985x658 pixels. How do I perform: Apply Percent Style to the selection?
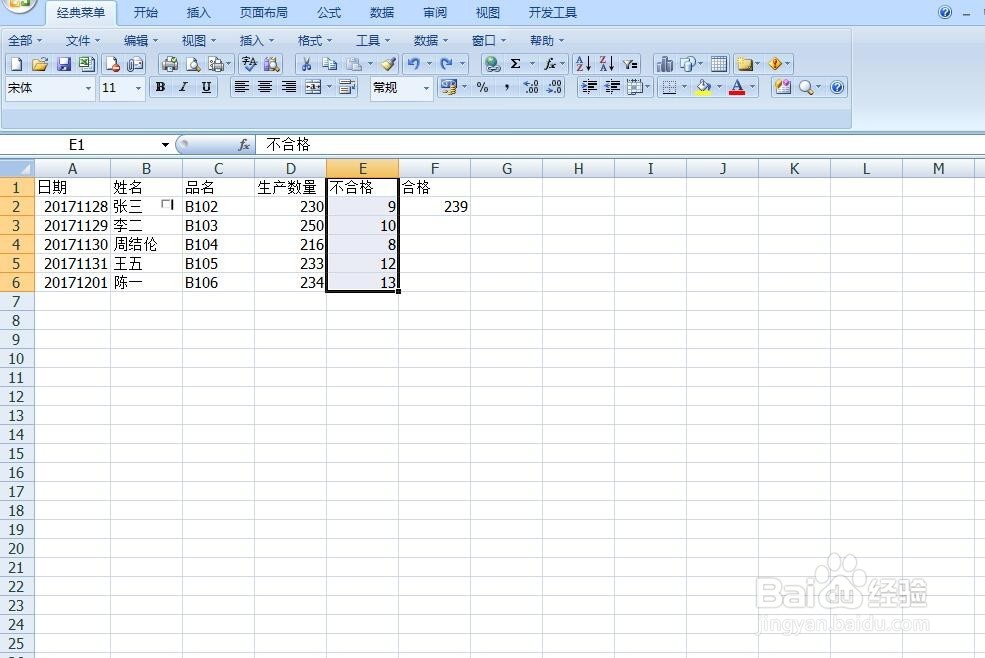pyautogui.click(x=481, y=88)
